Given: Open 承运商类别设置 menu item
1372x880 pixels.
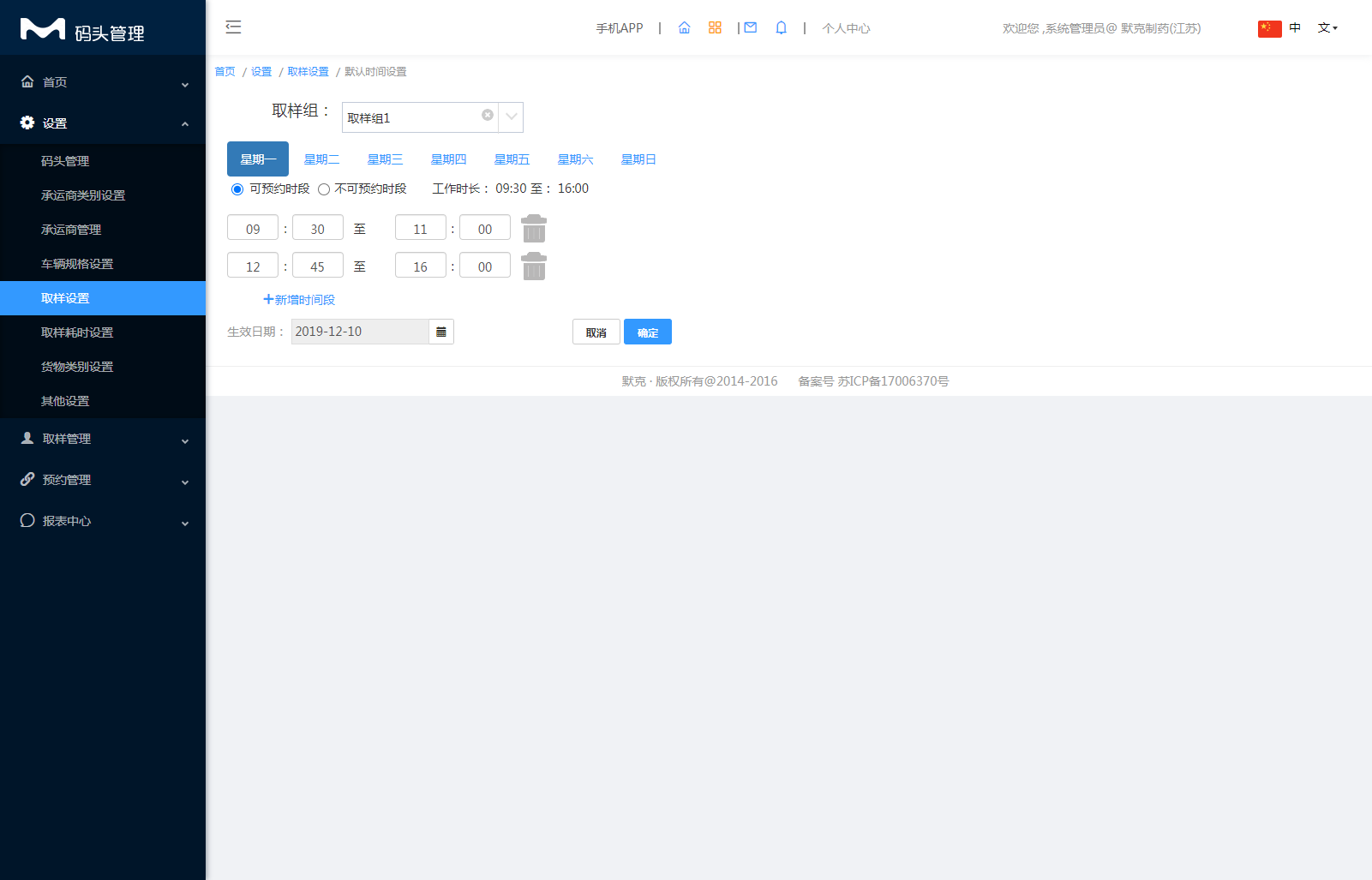Looking at the screenshot, I should 103,195.
